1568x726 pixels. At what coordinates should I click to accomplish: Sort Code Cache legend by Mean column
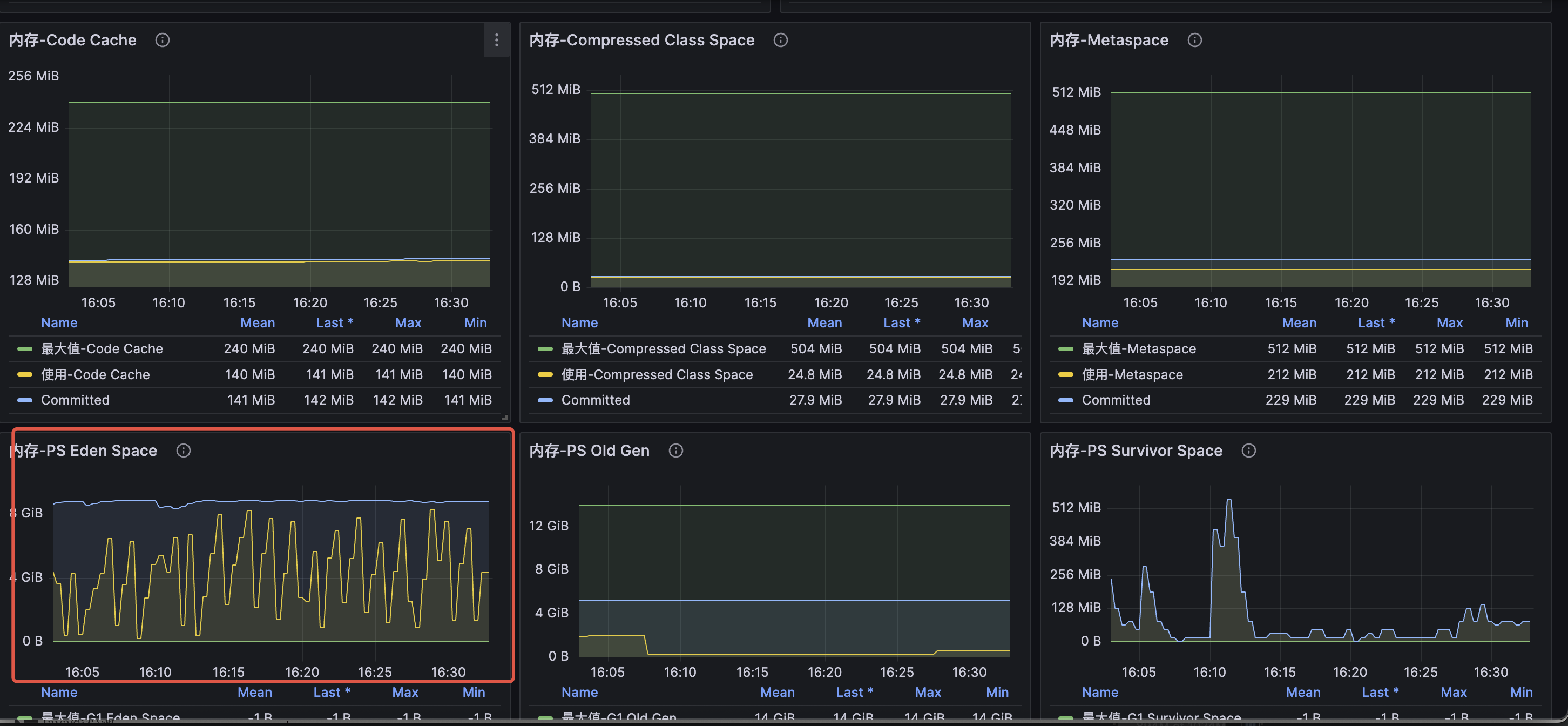click(257, 323)
